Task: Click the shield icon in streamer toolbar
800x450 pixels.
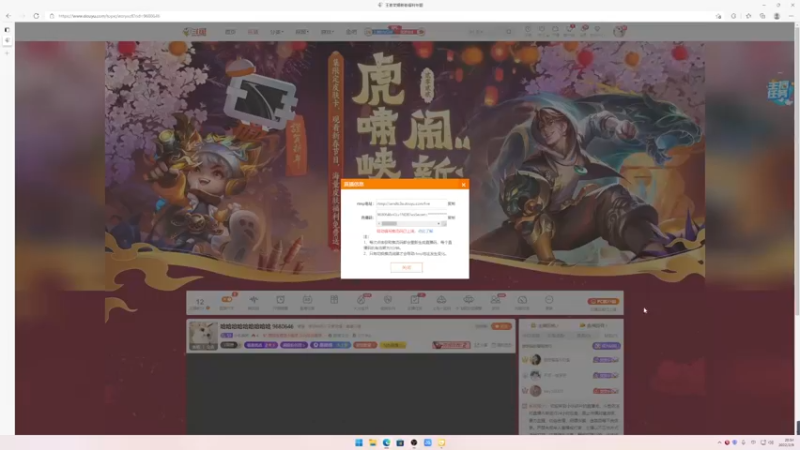Action: point(388,300)
